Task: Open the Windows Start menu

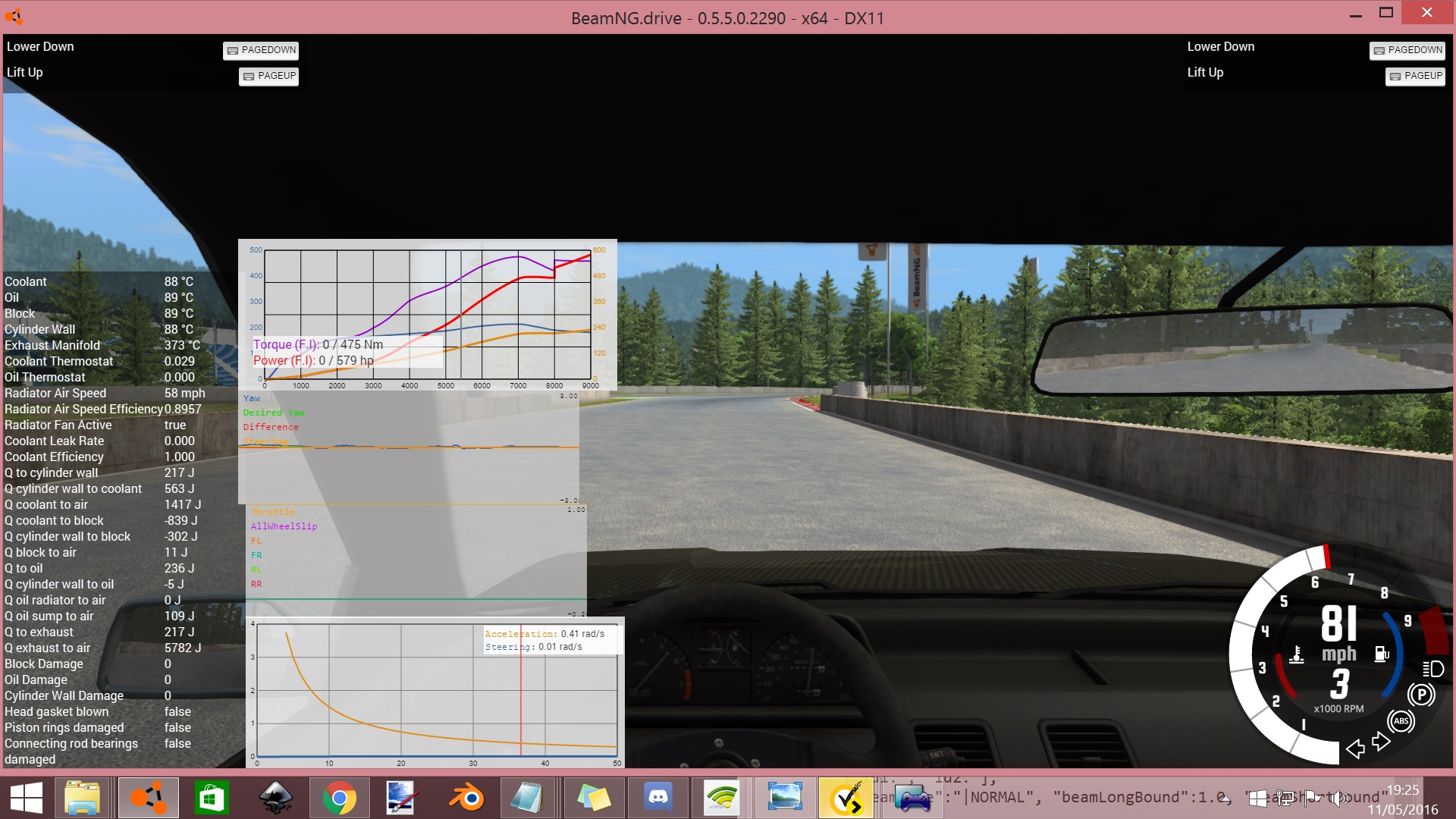Action: [x=27, y=799]
